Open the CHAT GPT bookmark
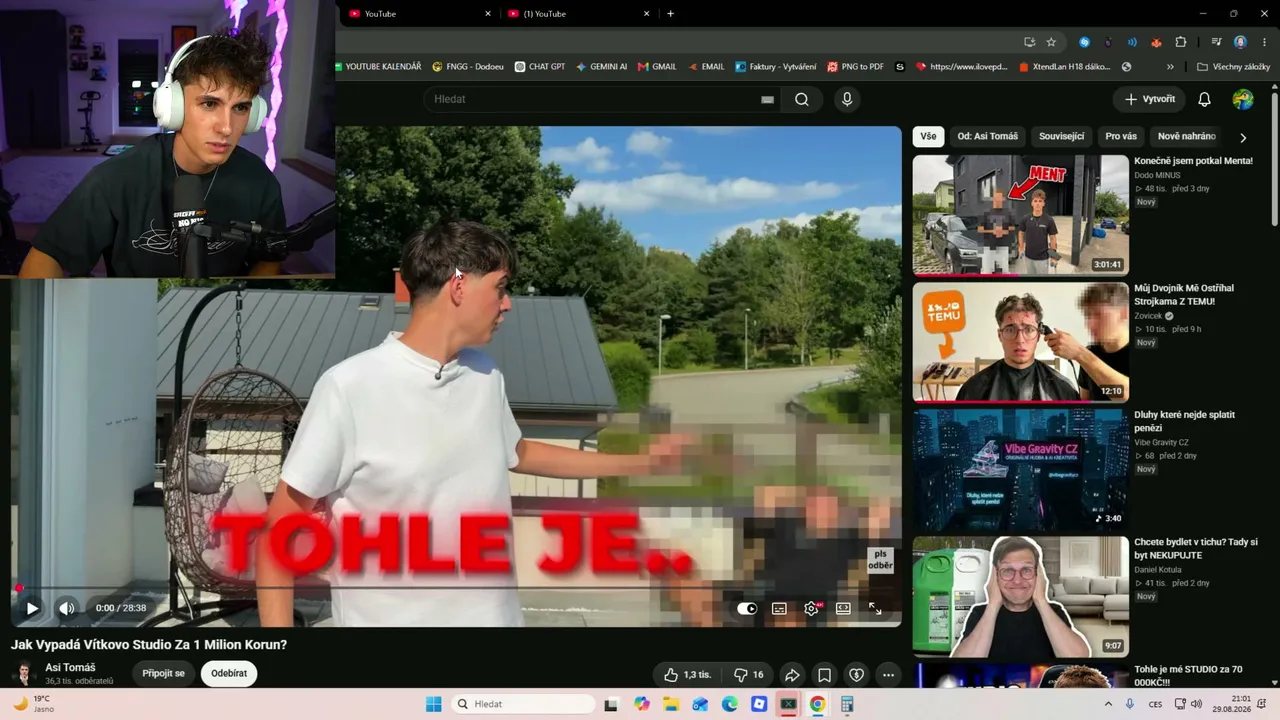Screen dimensions: 1280x720 540,67
